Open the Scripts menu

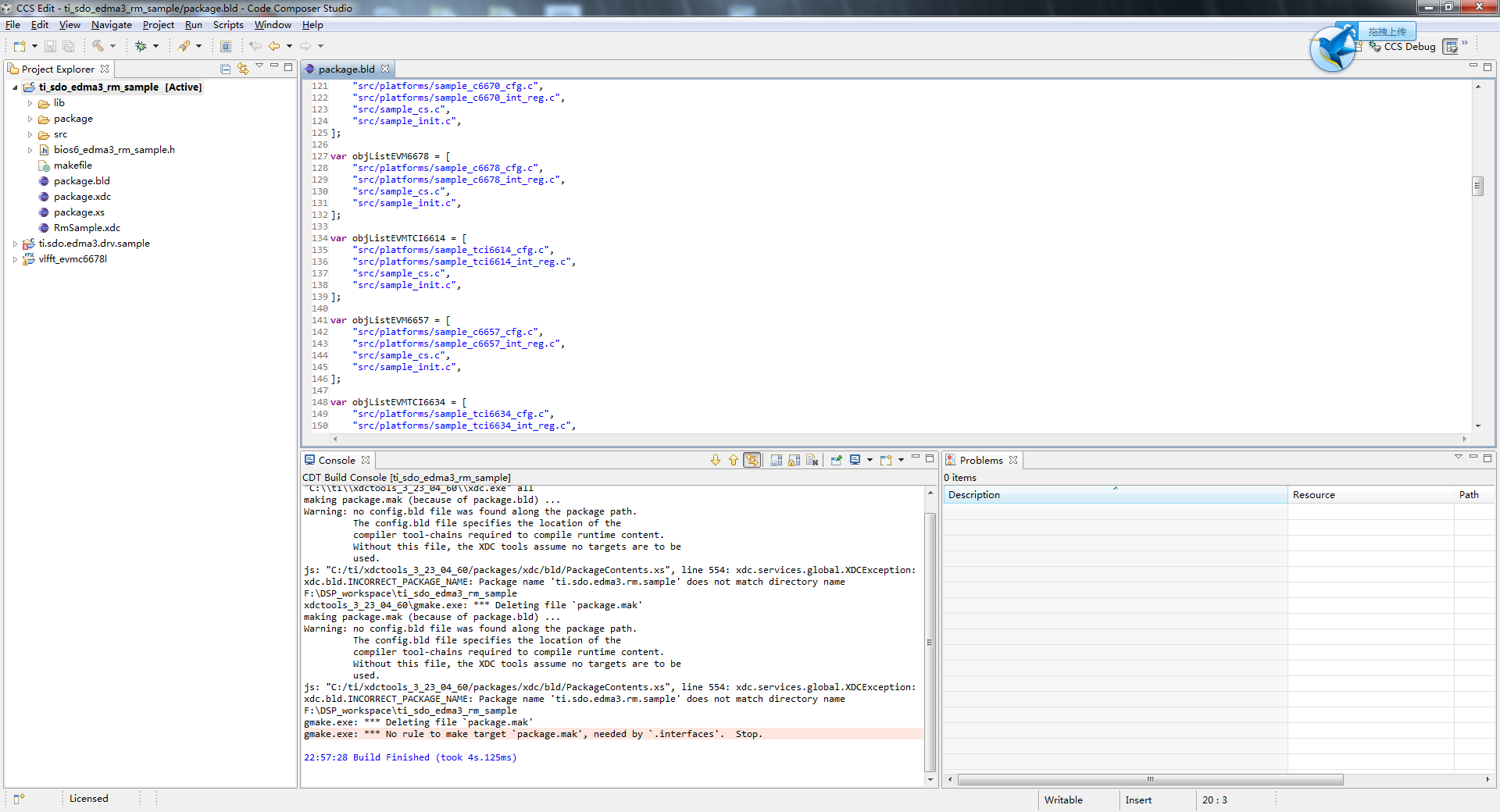(228, 25)
